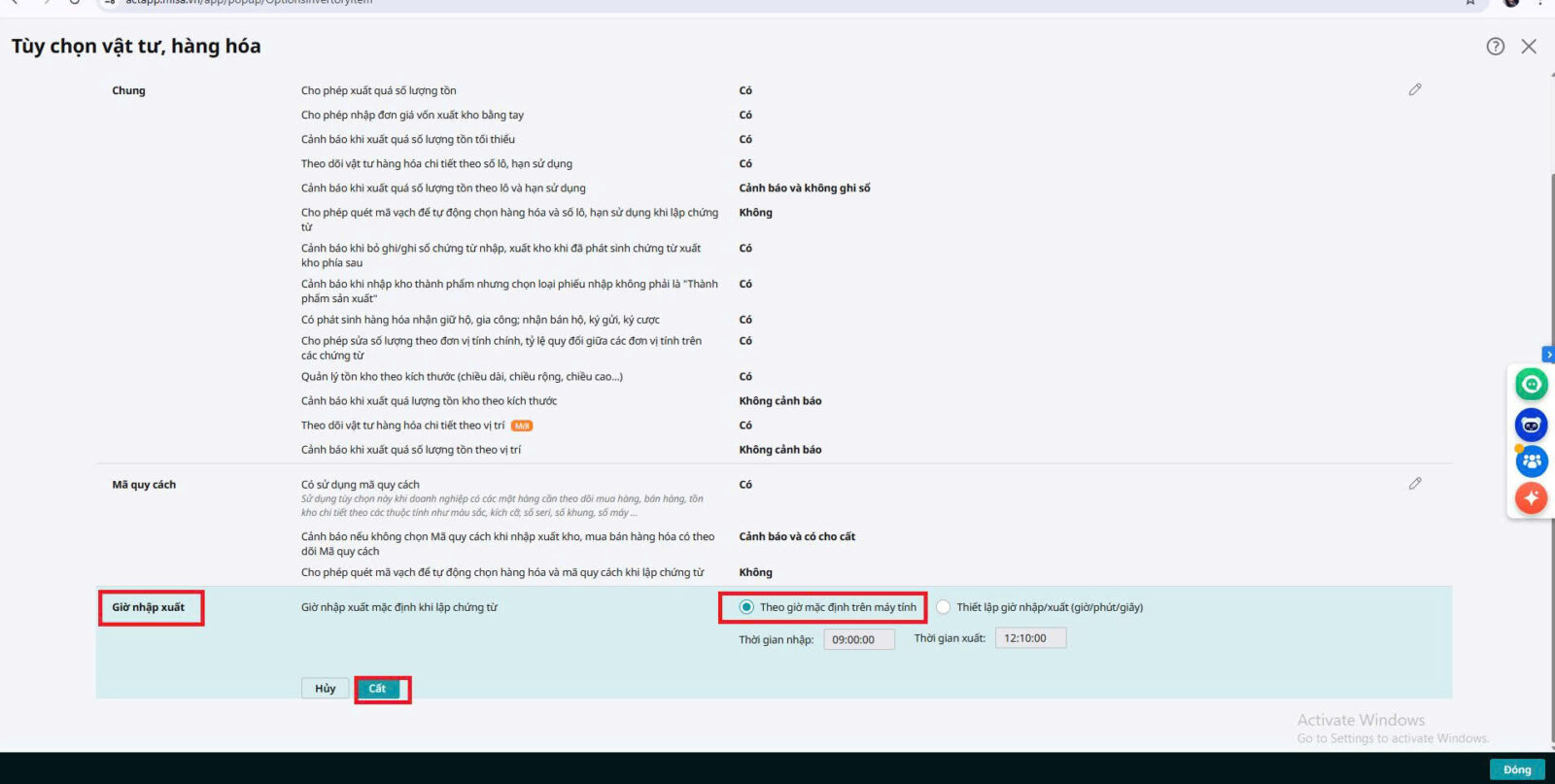
Task: Focus the Thời gian xuất time field
Action: pos(1030,638)
